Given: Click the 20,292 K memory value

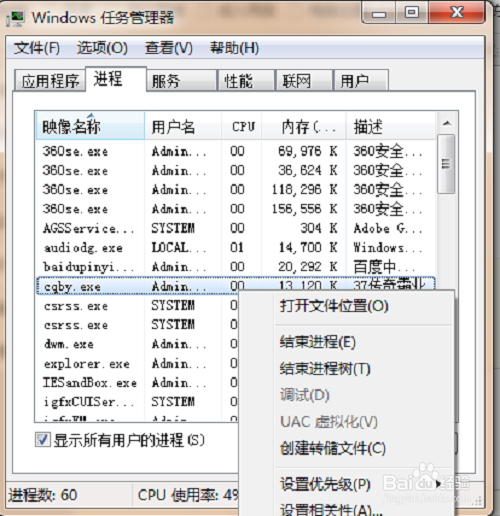Looking at the screenshot, I should point(308,267).
